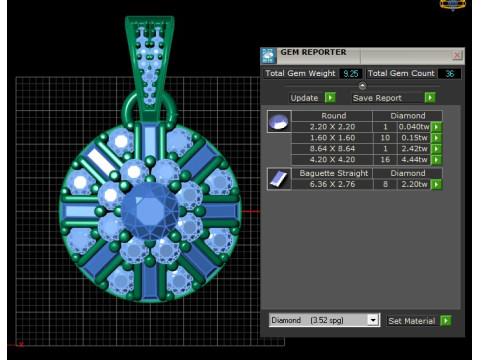Click the Diamond header in the Round table
480x360 pixels.
pyautogui.click(x=408, y=116)
